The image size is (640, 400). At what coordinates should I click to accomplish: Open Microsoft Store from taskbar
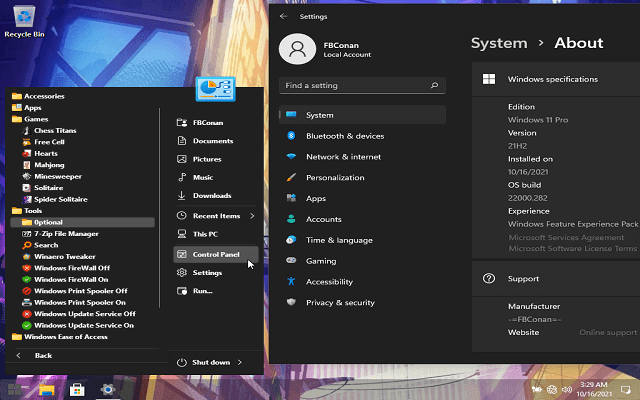point(77,390)
